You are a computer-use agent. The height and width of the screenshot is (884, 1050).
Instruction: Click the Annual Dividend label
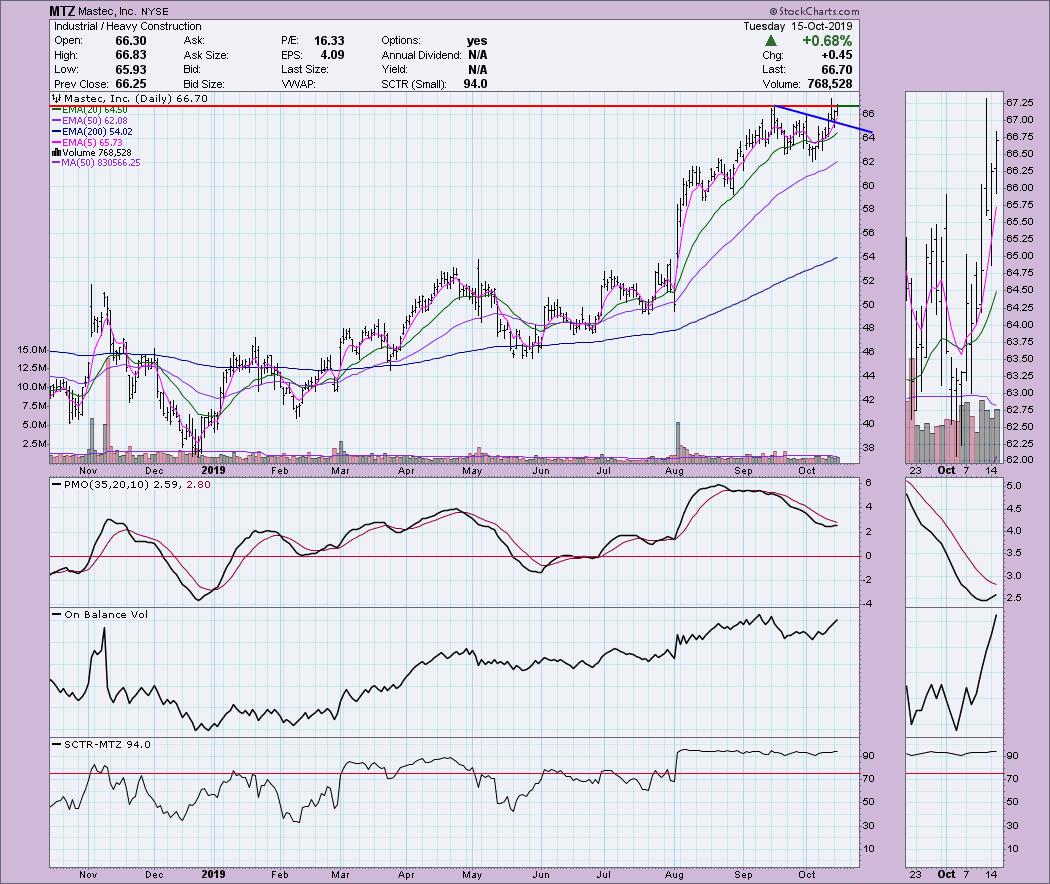point(421,55)
